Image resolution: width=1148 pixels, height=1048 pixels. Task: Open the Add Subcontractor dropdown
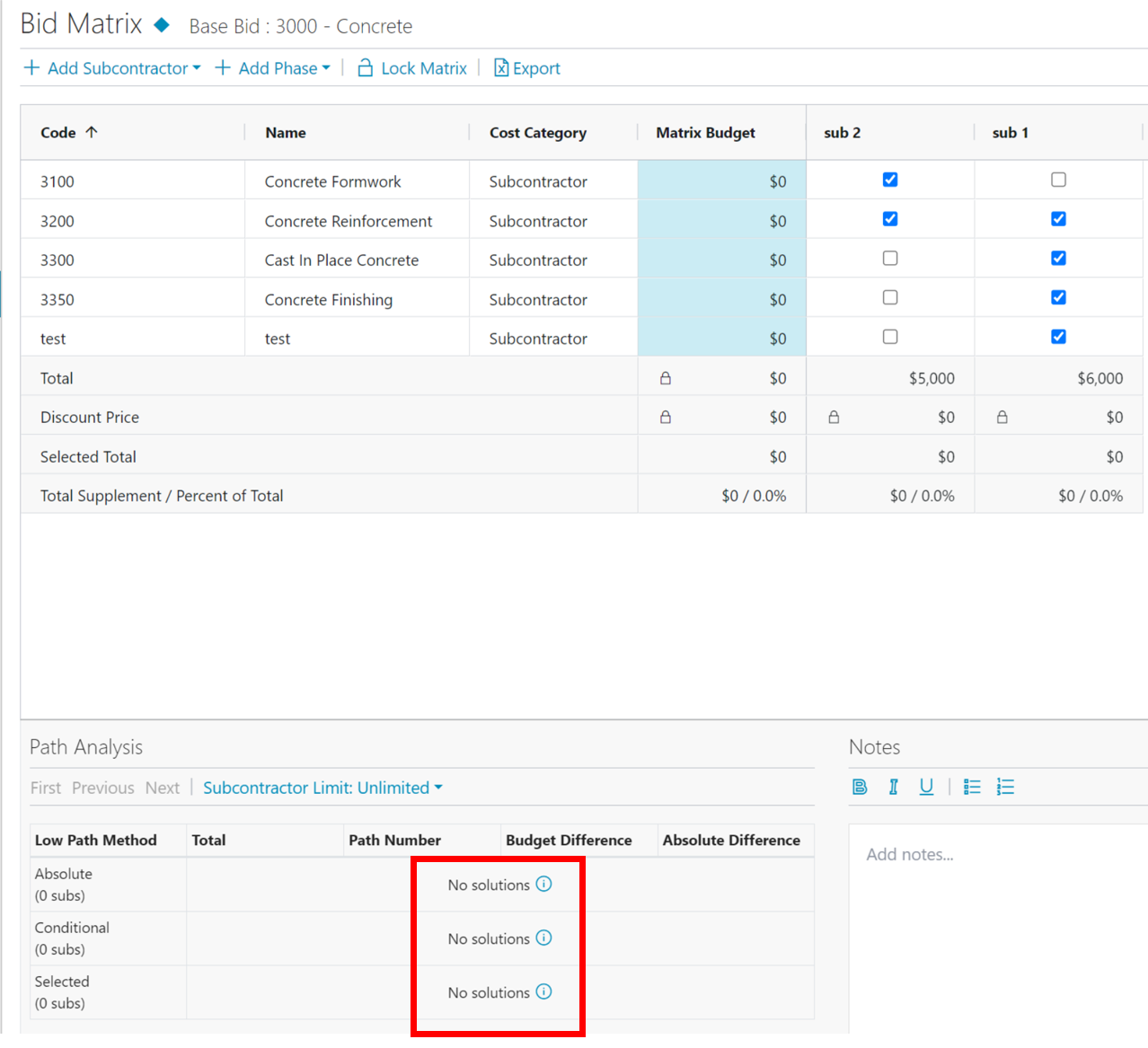[112, 68]
